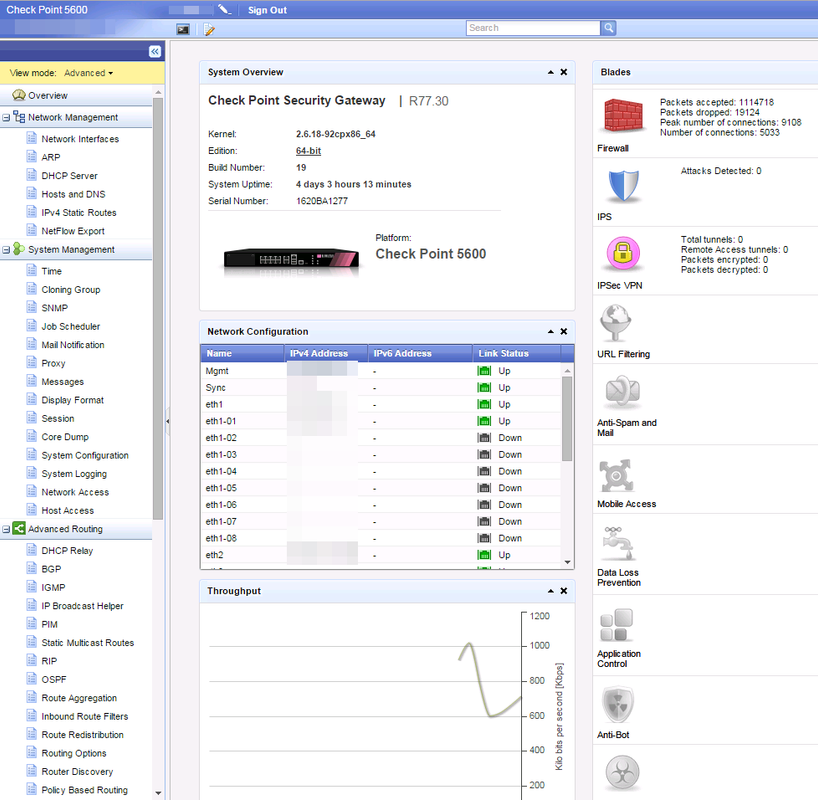Open the Data Loss Prevention faucet icon
The image size is (818, 800).
pyautogui.click(x=617, y=543)
